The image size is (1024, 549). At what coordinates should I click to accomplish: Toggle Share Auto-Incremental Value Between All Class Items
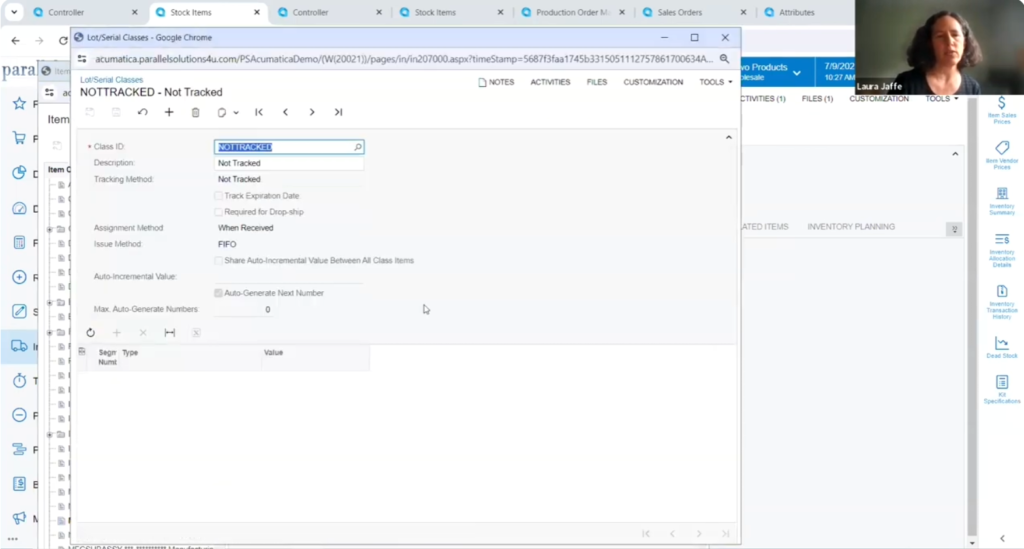click(x=218, y=260)
